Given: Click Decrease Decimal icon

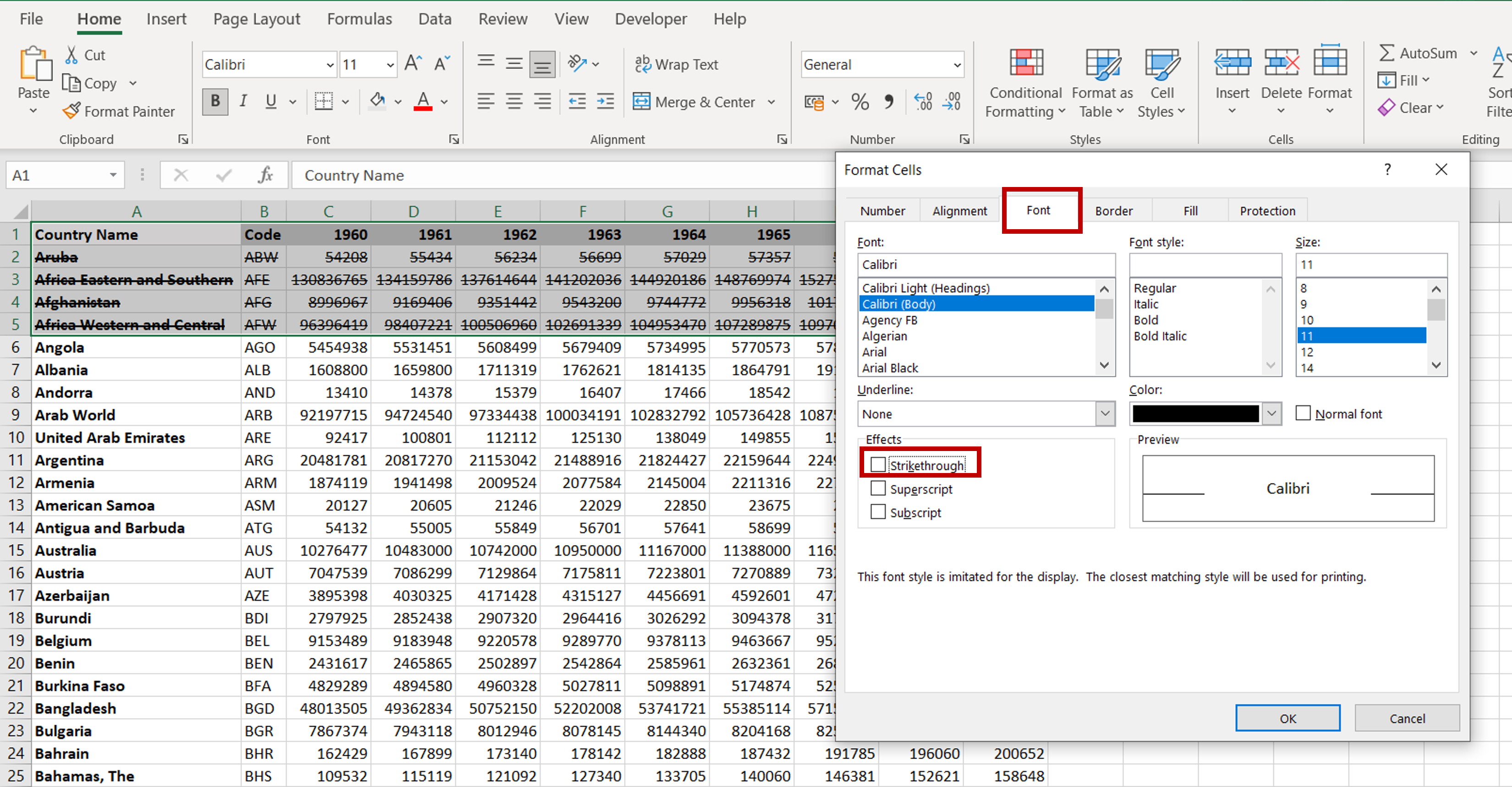Looking at the screenshot, I should pyautogui.click(x=952, y=102).
